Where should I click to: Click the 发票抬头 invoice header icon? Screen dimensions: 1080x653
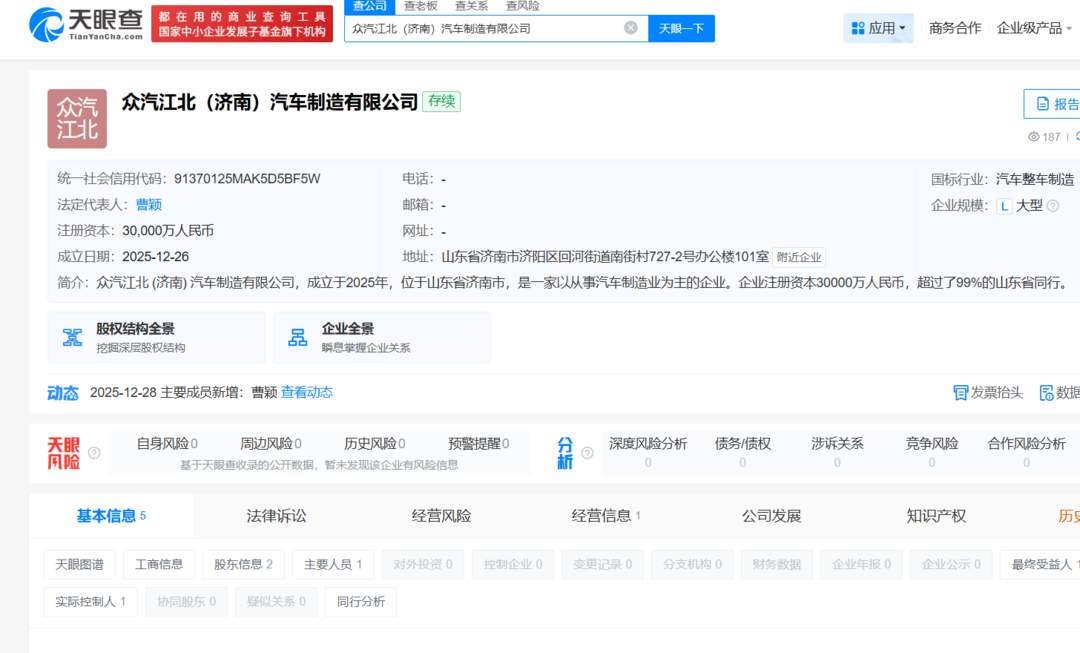[961, 392]
